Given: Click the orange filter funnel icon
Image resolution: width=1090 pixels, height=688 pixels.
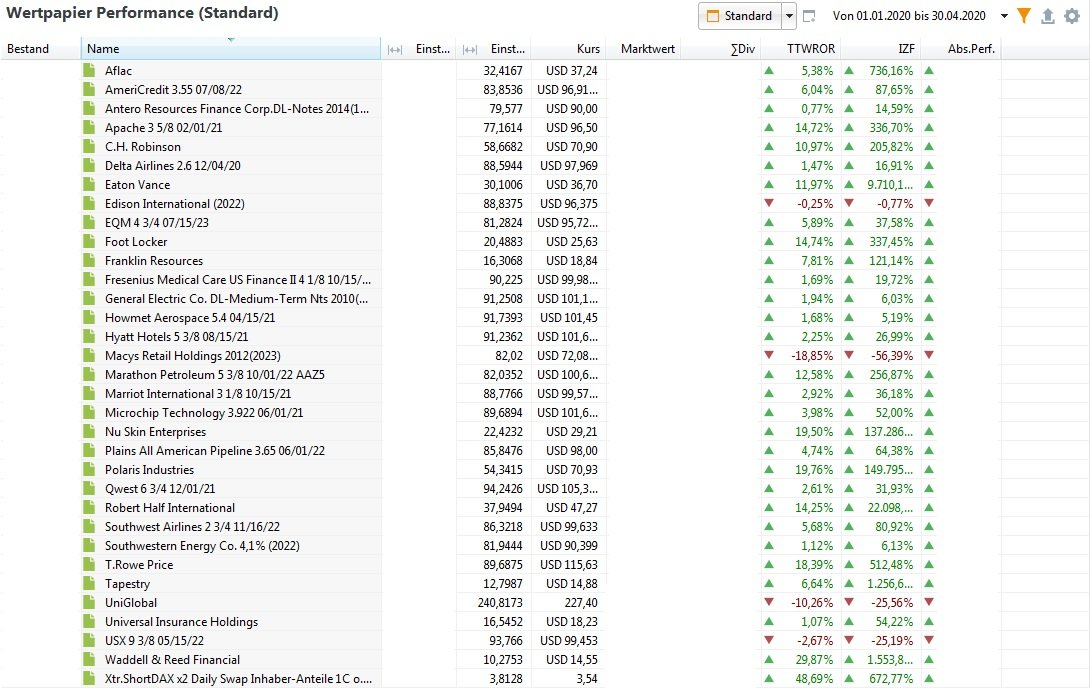Looking at the screenshot, I should tap(1024, 16).
